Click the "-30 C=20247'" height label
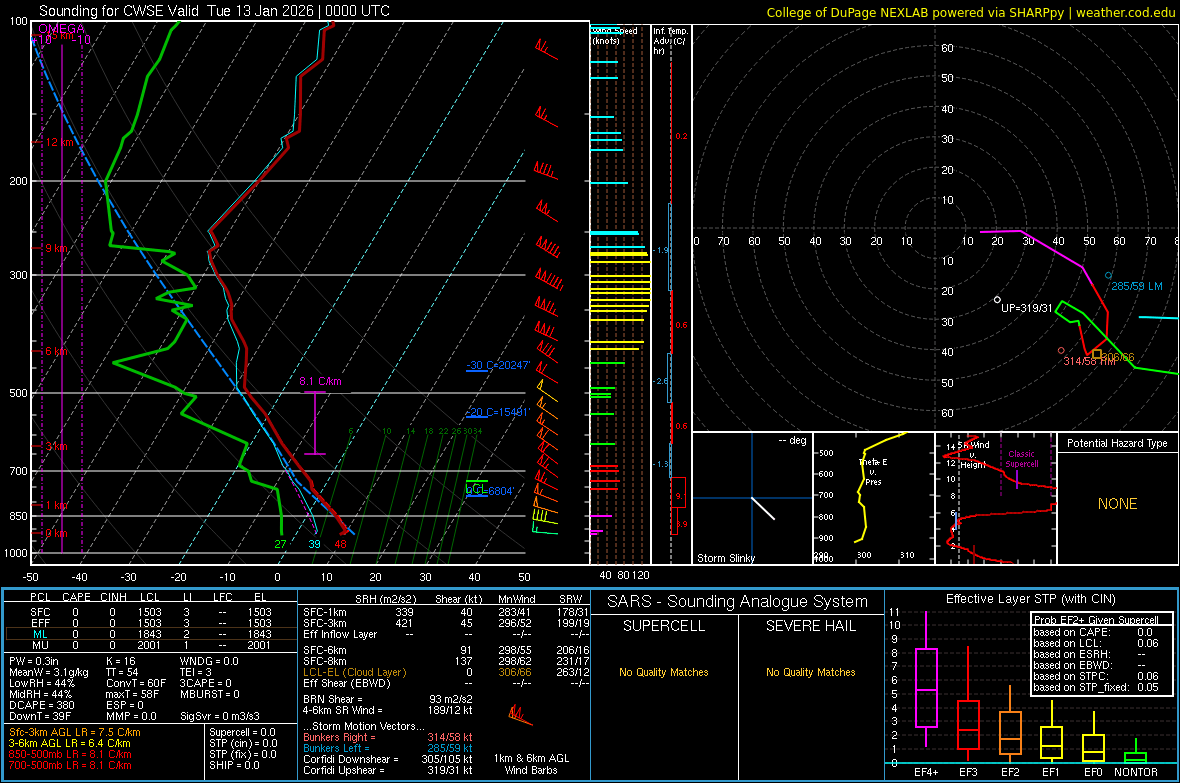This screenshot has height=783, width=1180. coord(498,365)
